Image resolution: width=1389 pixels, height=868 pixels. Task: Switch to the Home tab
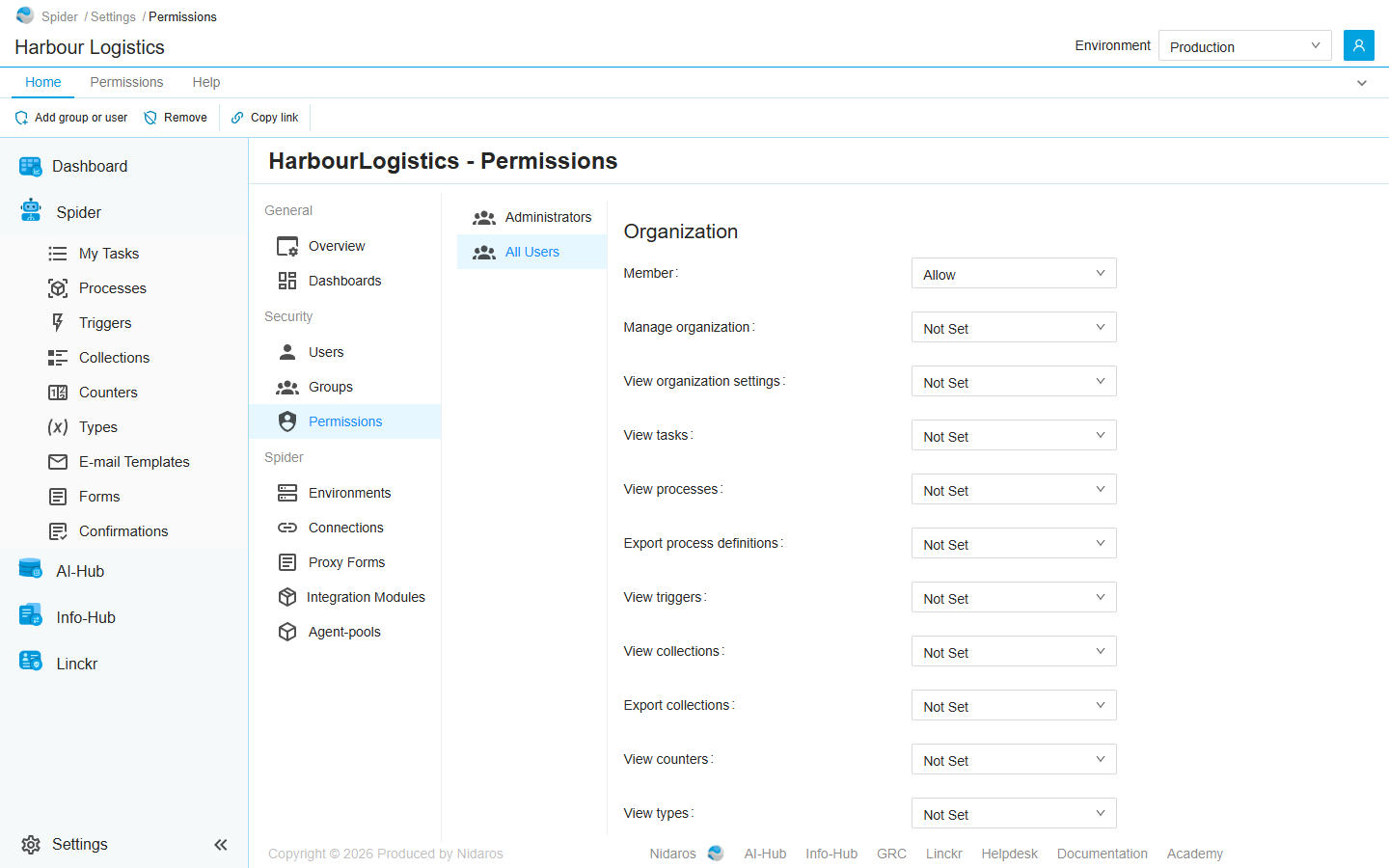tap(43, 82)
